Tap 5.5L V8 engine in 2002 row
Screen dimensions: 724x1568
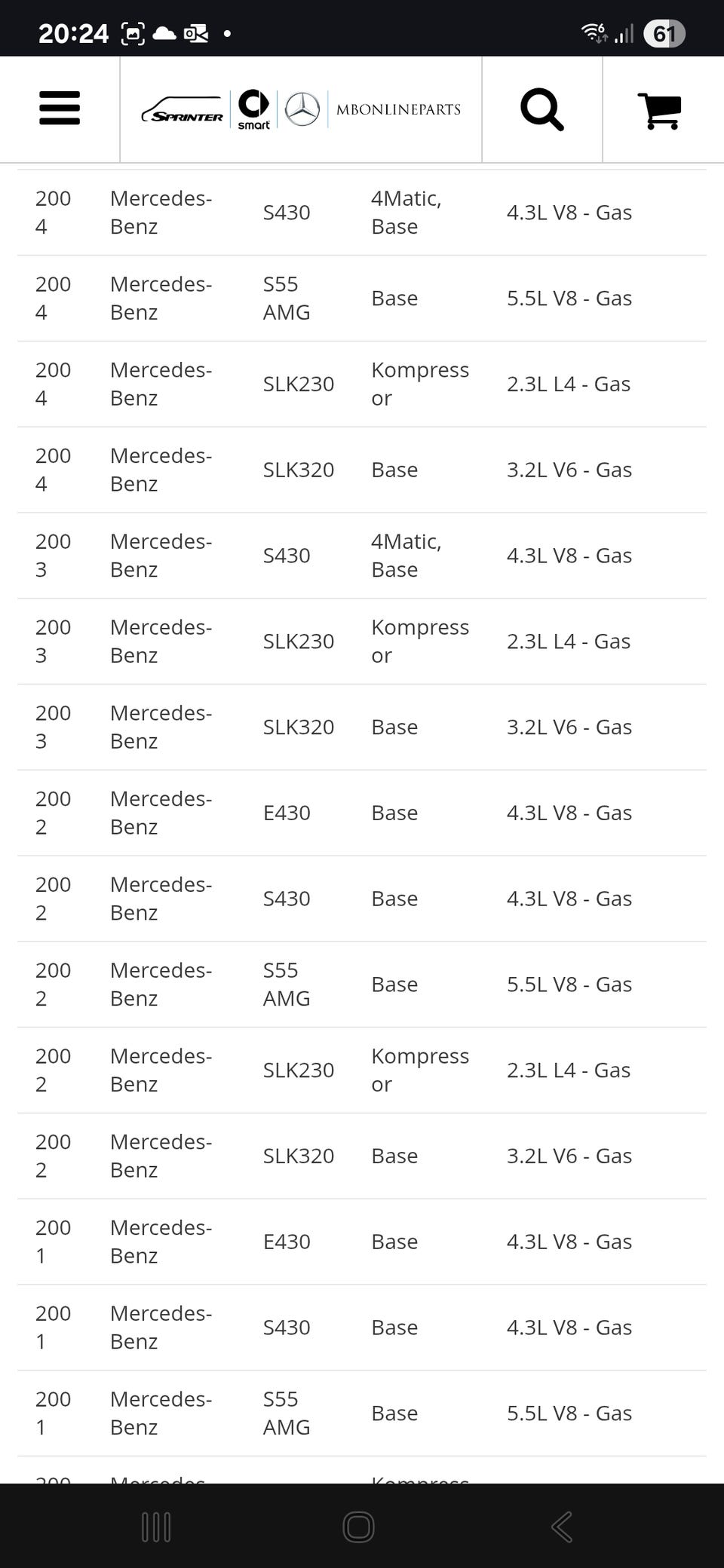pyautogui.click(x=569, y=985)
